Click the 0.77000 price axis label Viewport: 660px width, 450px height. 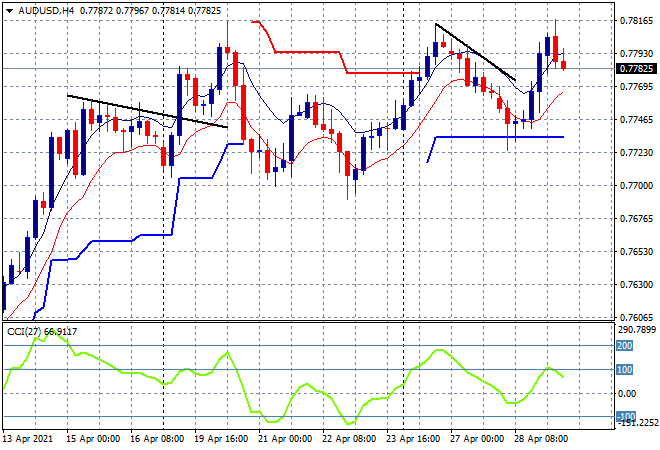(x=636, y=186)
